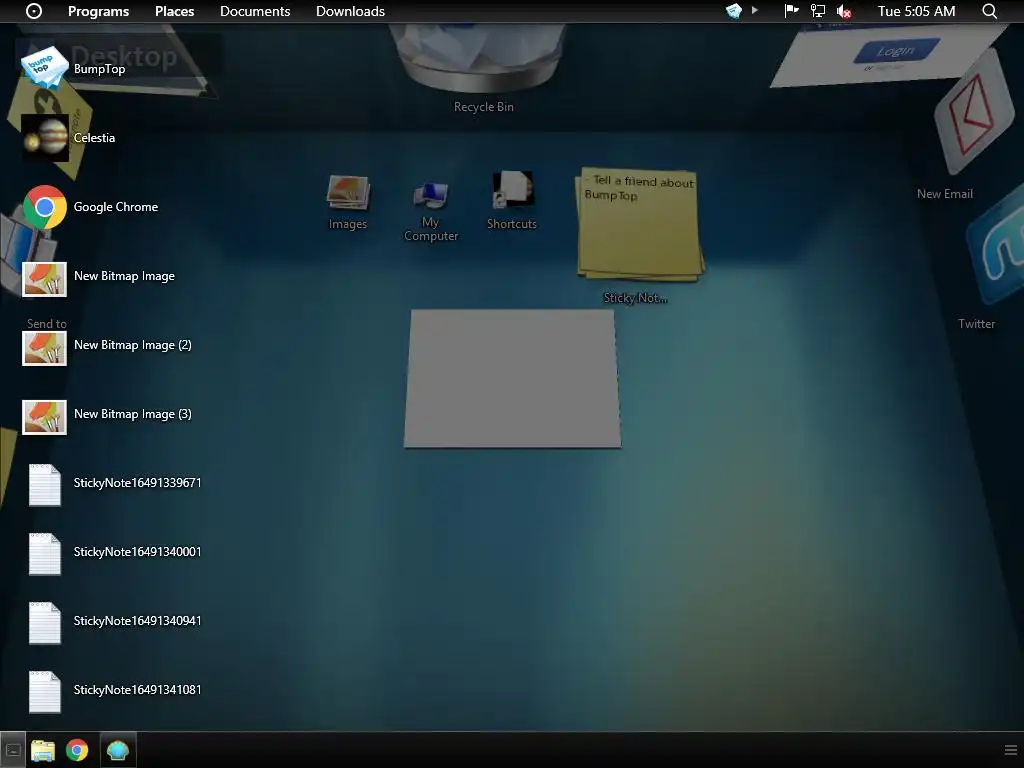Image resolution: width=1024 pixels, height=768 pixels.
Task: Open the Places menu
Action: pos(174,11)
